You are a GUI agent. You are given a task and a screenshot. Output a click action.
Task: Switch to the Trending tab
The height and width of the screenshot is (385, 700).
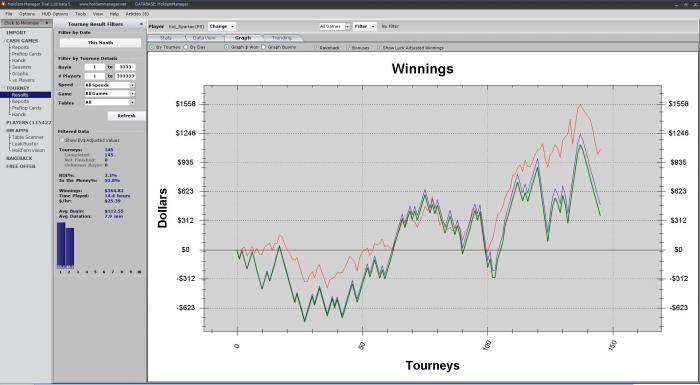click(281, 38)
